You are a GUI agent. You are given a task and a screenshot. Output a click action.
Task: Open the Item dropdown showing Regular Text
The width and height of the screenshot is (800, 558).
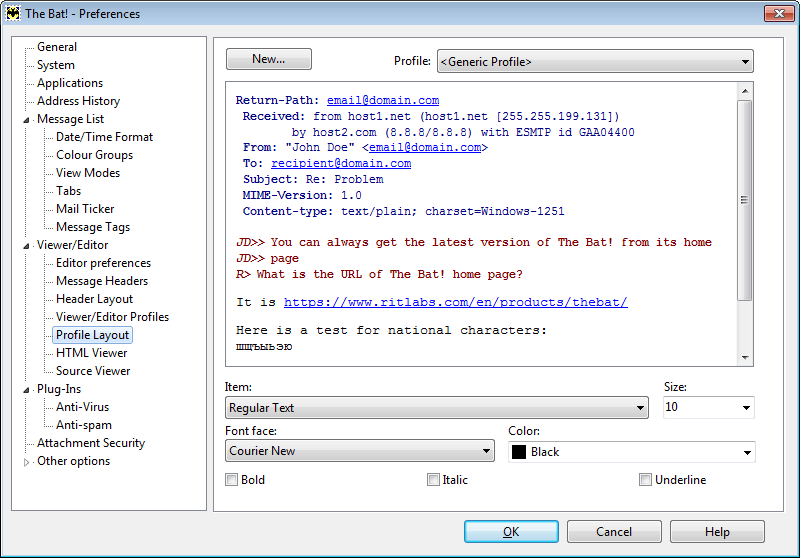click(x=437, y=408)
